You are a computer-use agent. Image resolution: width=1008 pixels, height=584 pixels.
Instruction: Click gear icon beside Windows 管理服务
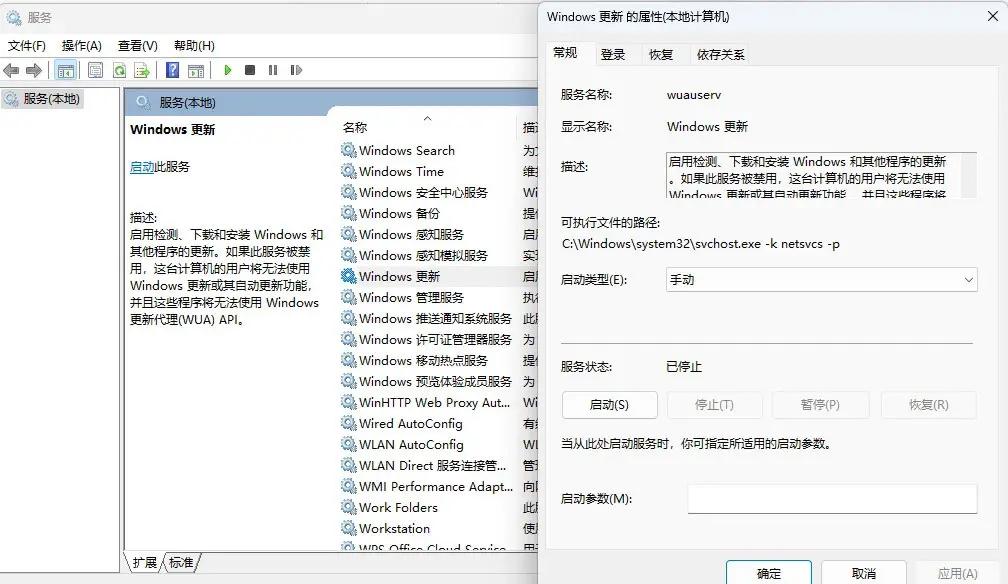click(x=348, y=297)
